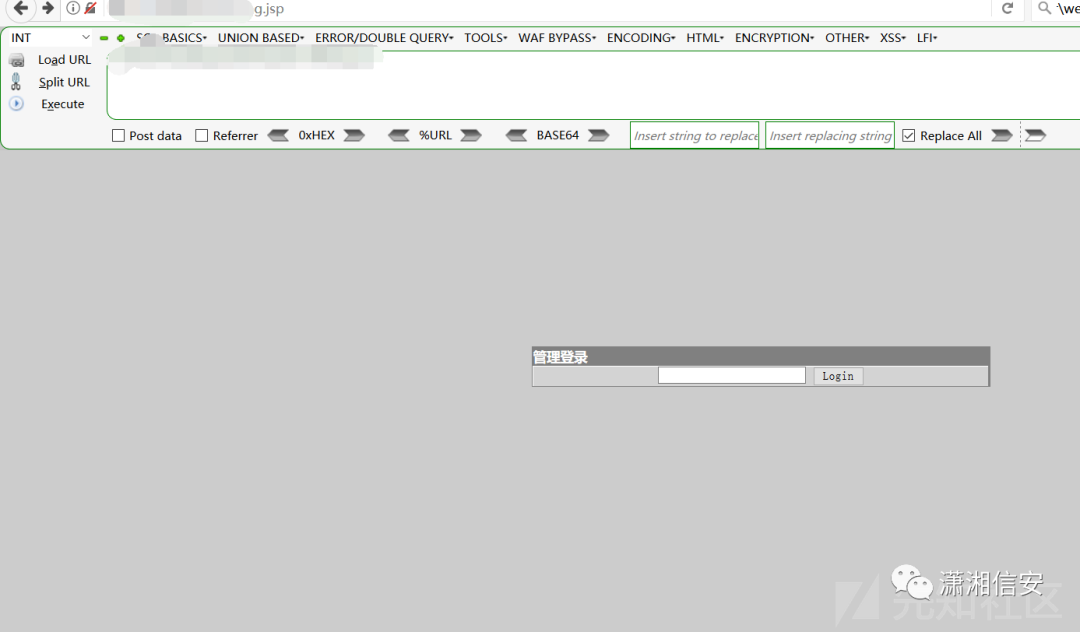Click the last outlined arrow icon
Image resolution: width=1080 pixels, height=632 pixels.
click(x=1035, y=135)
